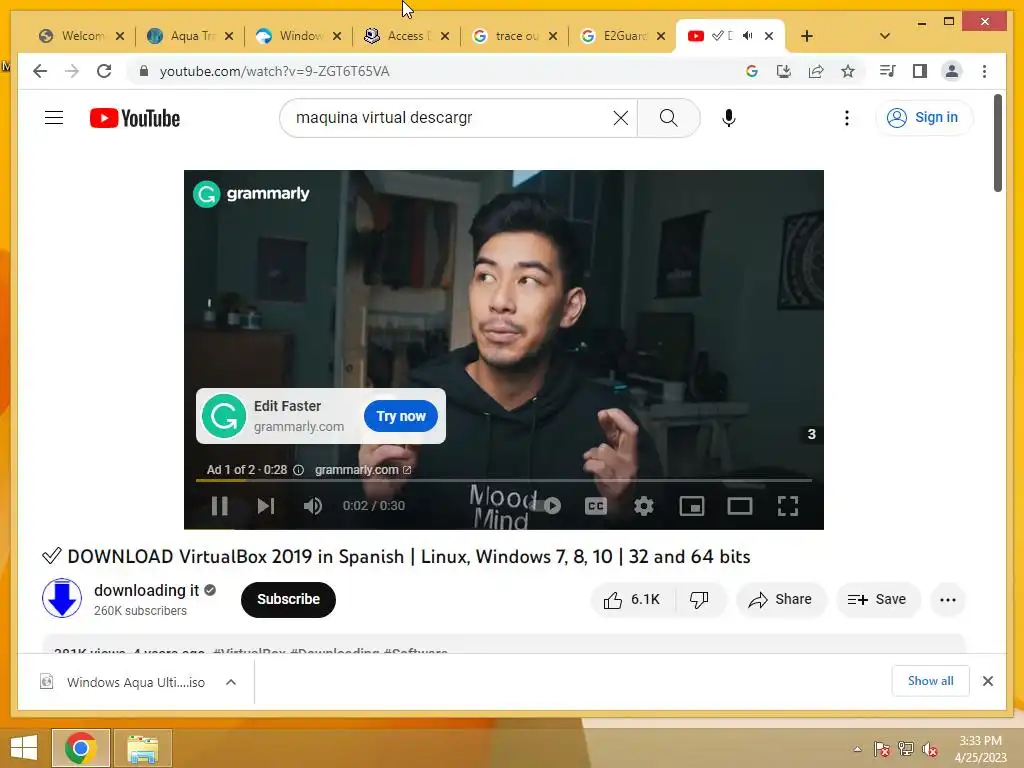Share the VirtualBox video

[x=781, y=600]
